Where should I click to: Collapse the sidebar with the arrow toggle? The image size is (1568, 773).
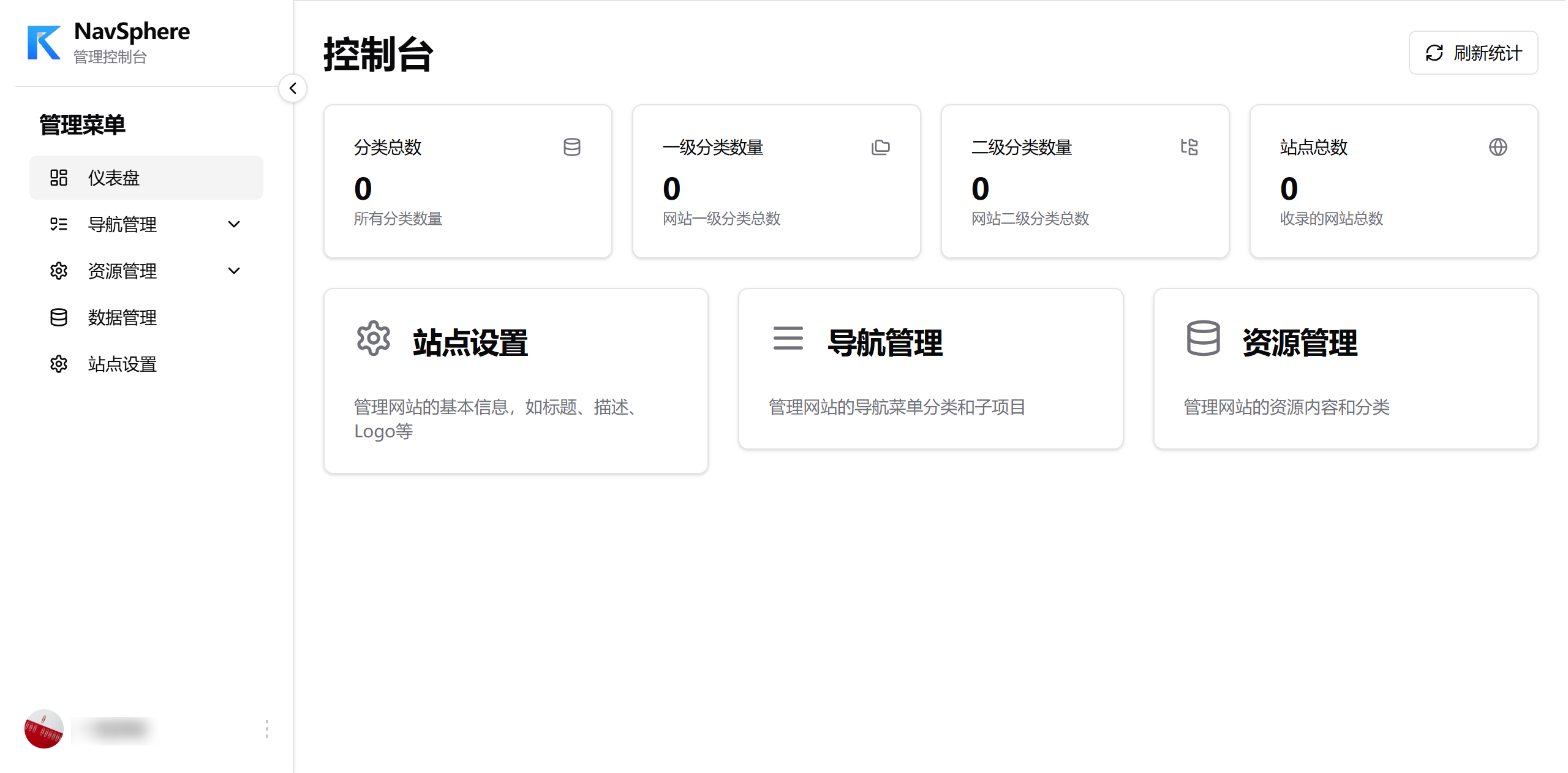(293, 88)
